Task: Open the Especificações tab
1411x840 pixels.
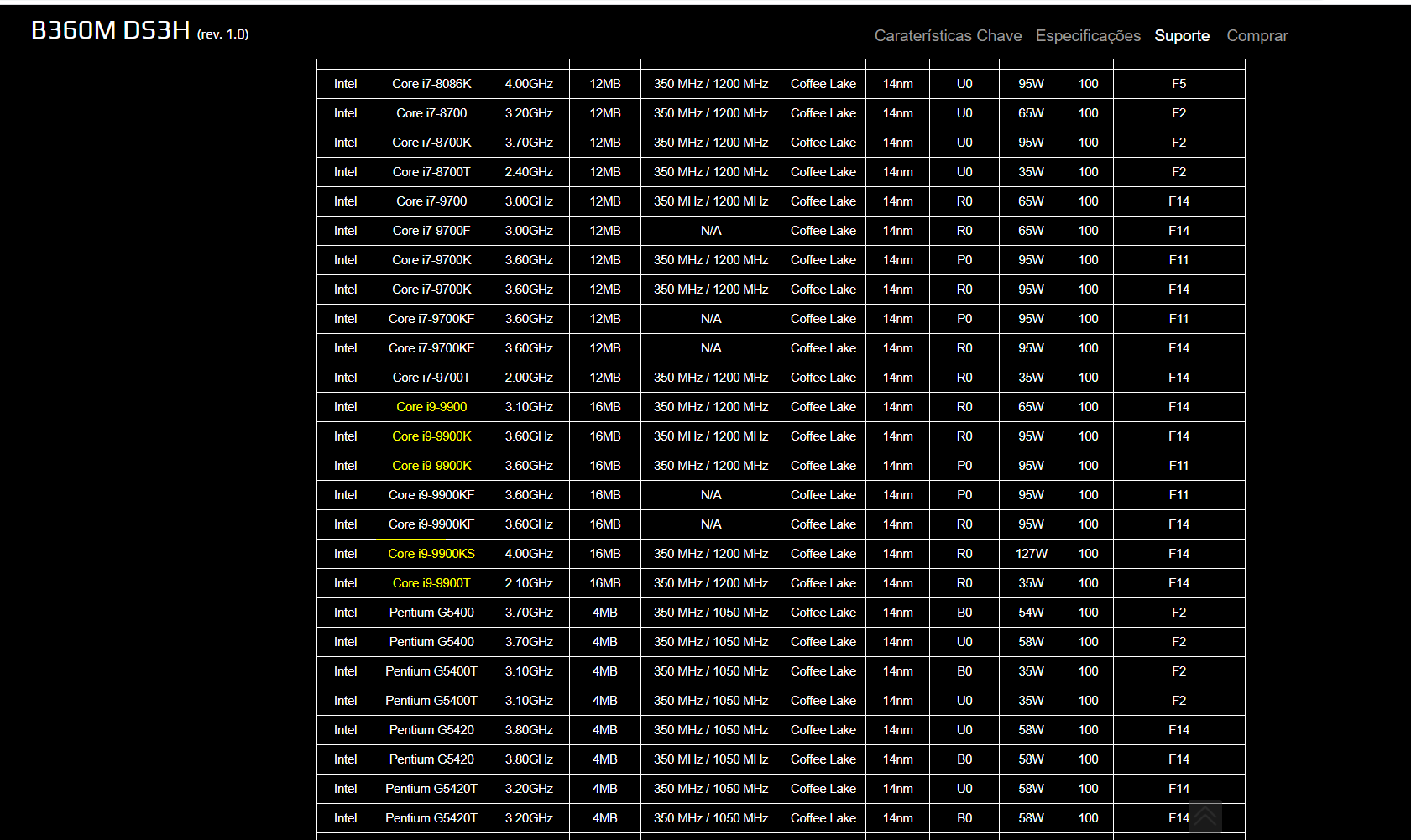Action: 1088,36
